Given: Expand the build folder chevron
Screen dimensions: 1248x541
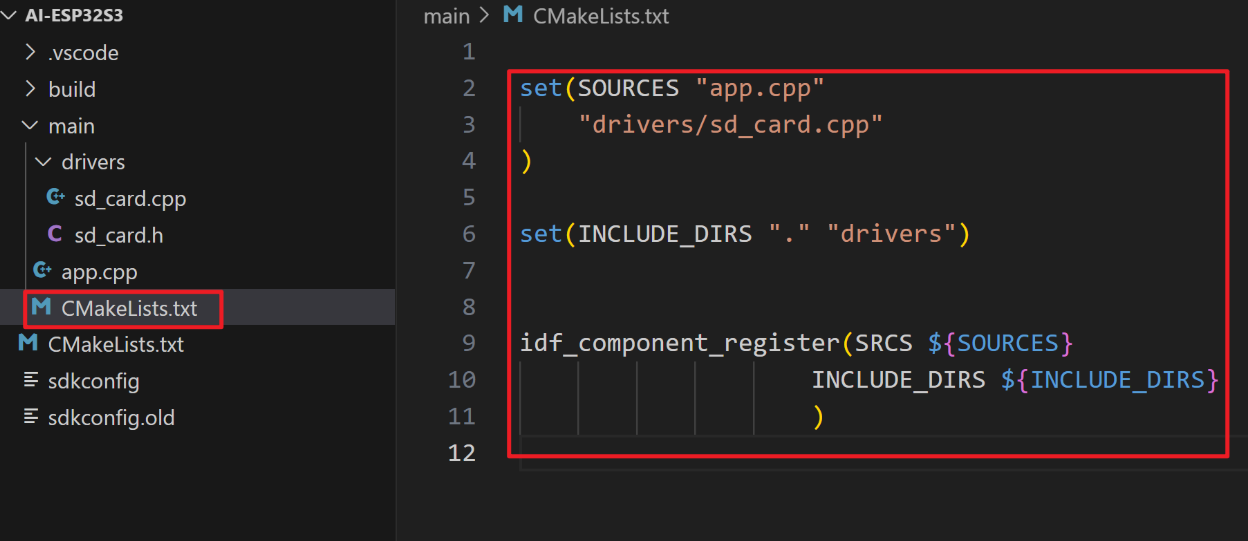Looking at the screenshot, I should click(x=30, y=89).
